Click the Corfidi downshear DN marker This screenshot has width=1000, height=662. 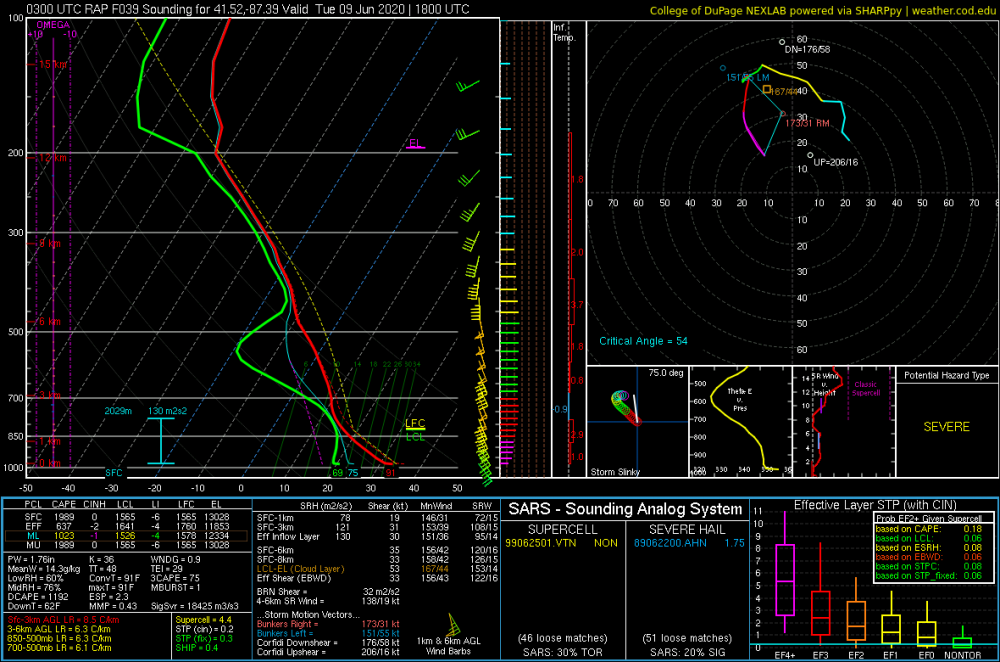coord(783,42)
